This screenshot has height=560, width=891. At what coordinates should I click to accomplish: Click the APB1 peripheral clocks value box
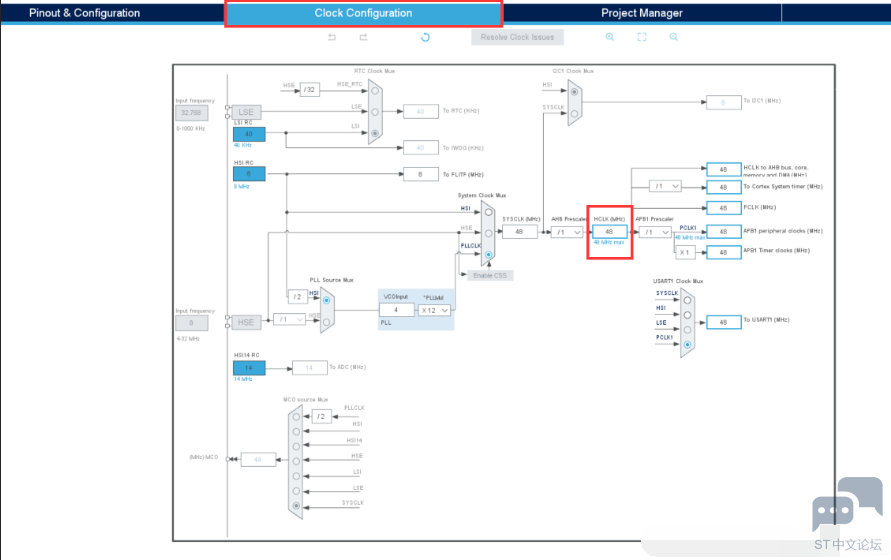coord(724,231)
